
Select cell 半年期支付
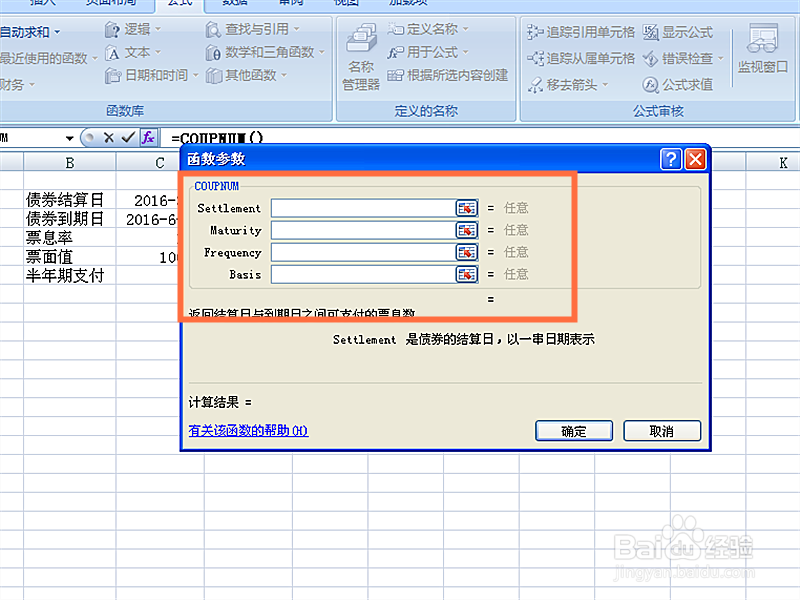coord(70,276)
